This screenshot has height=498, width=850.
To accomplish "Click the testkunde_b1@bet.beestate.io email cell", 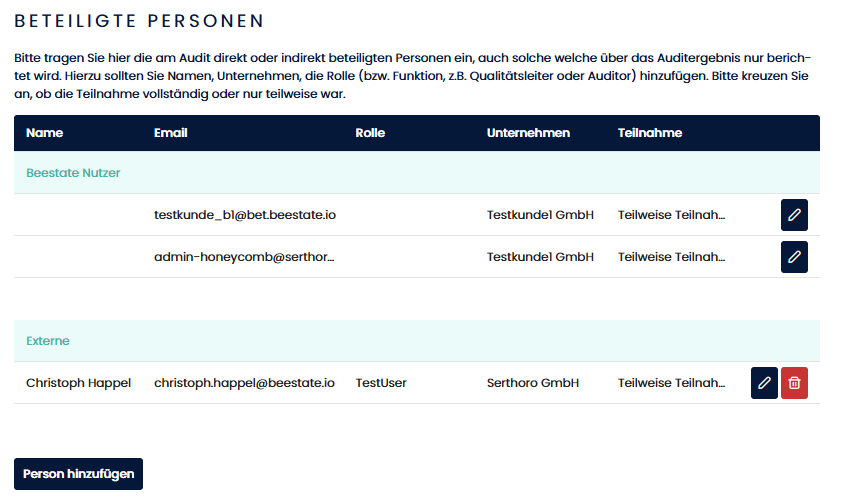I will tap(245, 215).
